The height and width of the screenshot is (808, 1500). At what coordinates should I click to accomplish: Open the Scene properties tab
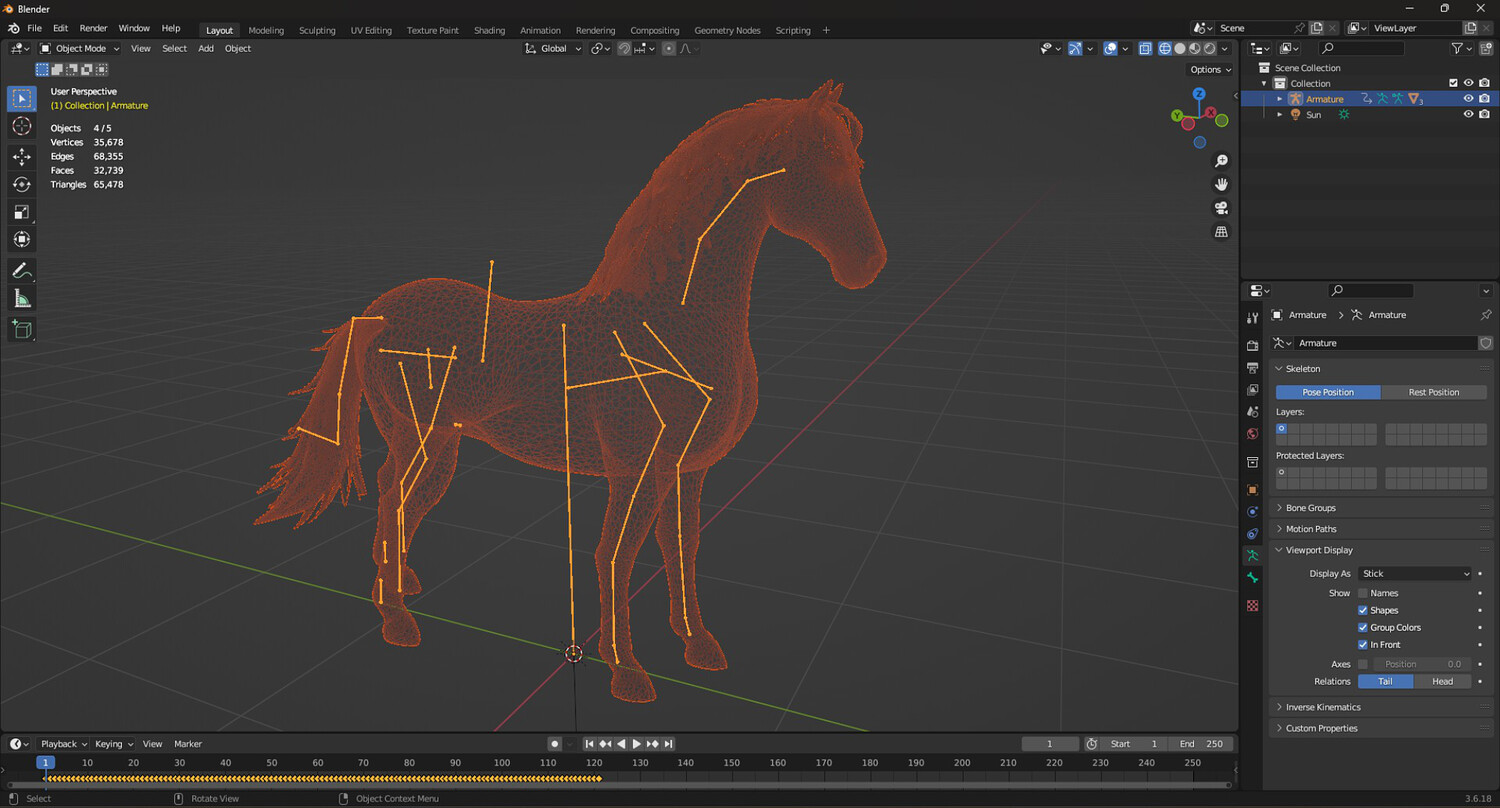pos(1253,411)
